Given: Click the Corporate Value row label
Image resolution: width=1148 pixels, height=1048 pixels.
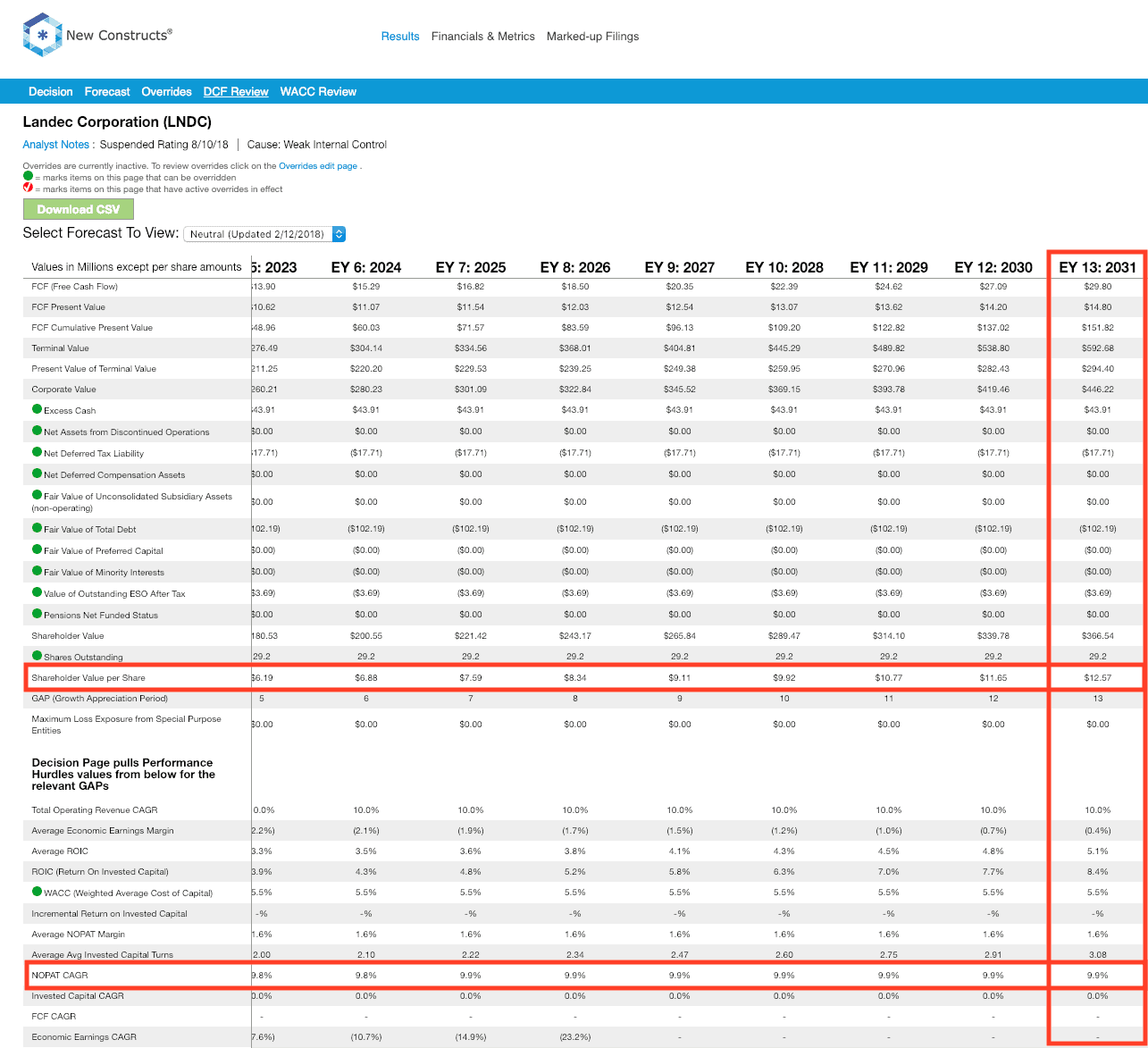Looking at the screenshot, I should click(x=63, y=390).
